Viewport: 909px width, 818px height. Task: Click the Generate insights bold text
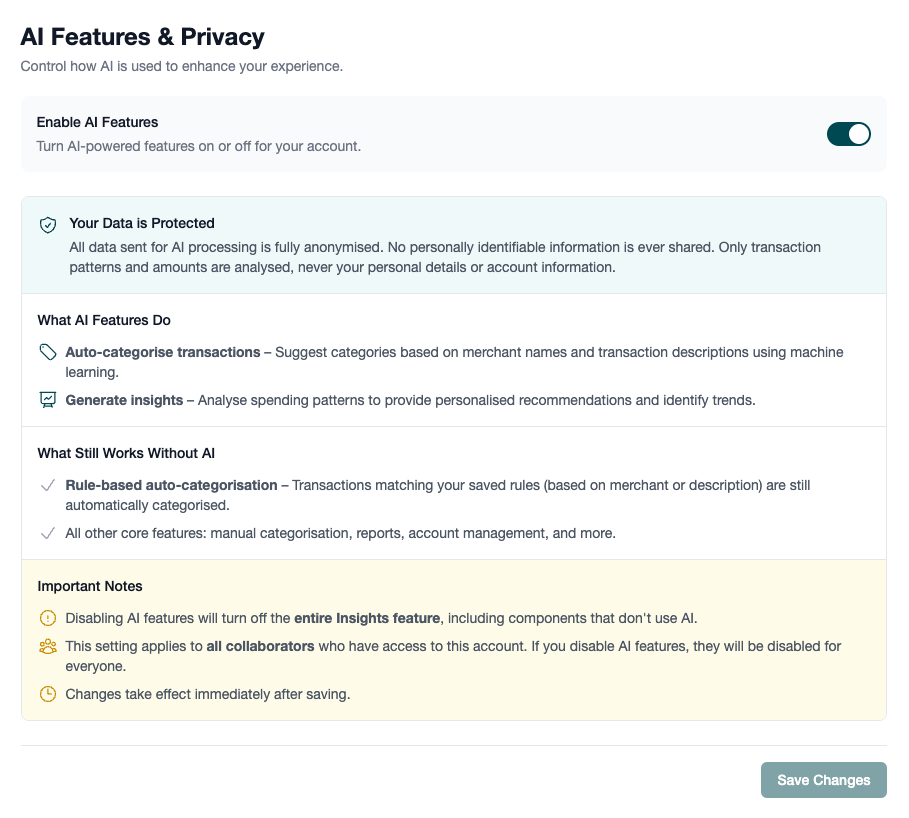(x=124, y=400)
